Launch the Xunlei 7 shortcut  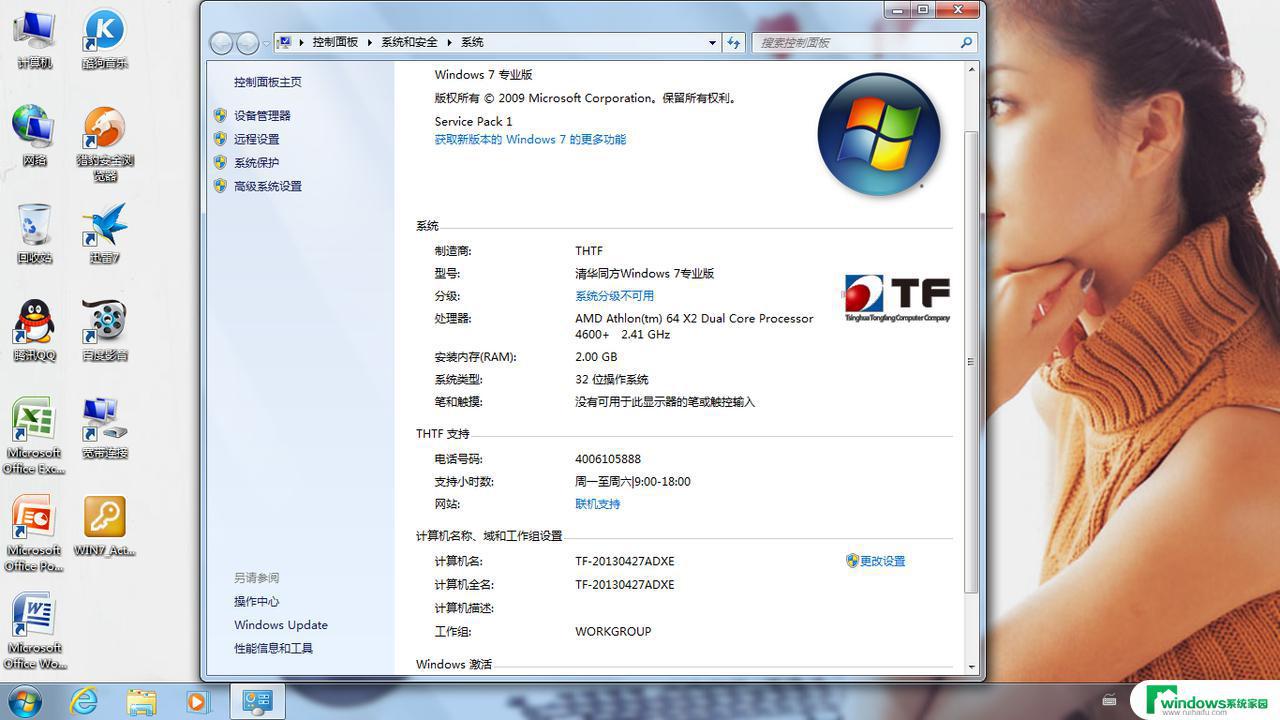click(x=104, y=234)
